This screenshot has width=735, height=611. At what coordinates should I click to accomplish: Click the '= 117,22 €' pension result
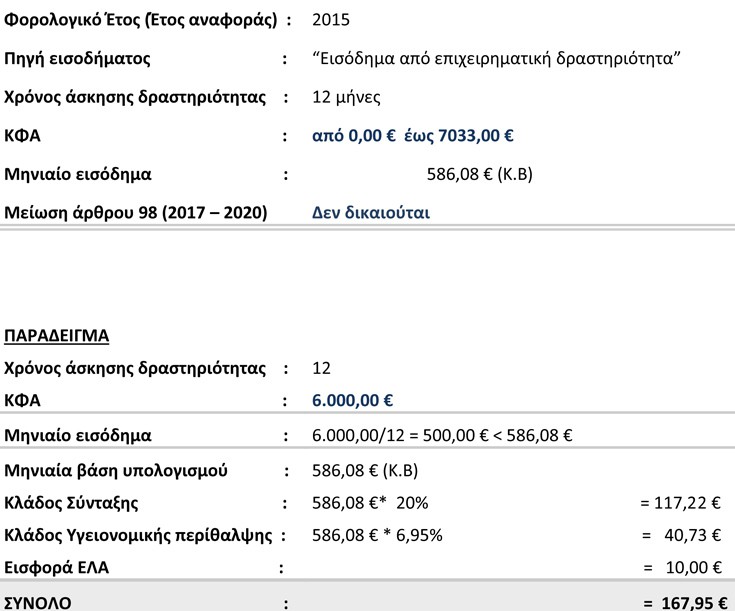[x=680, y=503]
